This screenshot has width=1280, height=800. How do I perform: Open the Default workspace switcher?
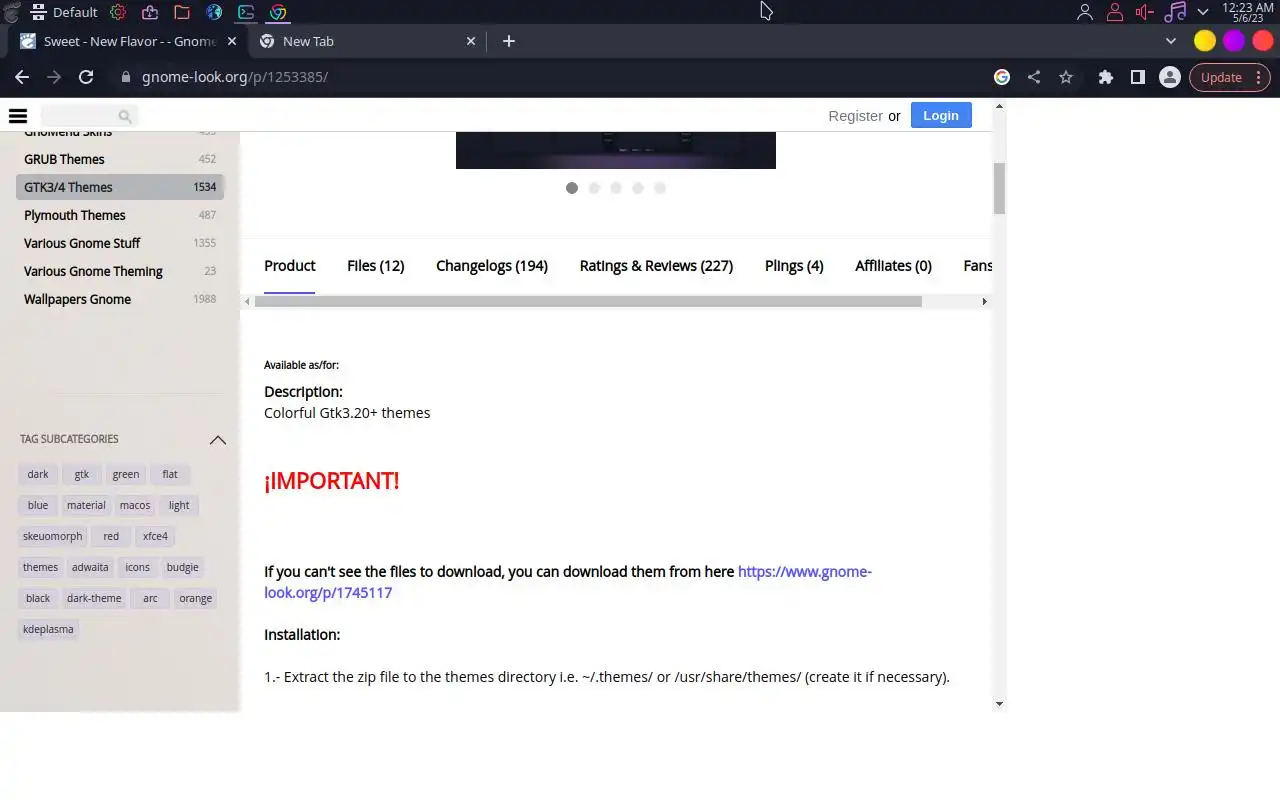[x=64, y=12]
